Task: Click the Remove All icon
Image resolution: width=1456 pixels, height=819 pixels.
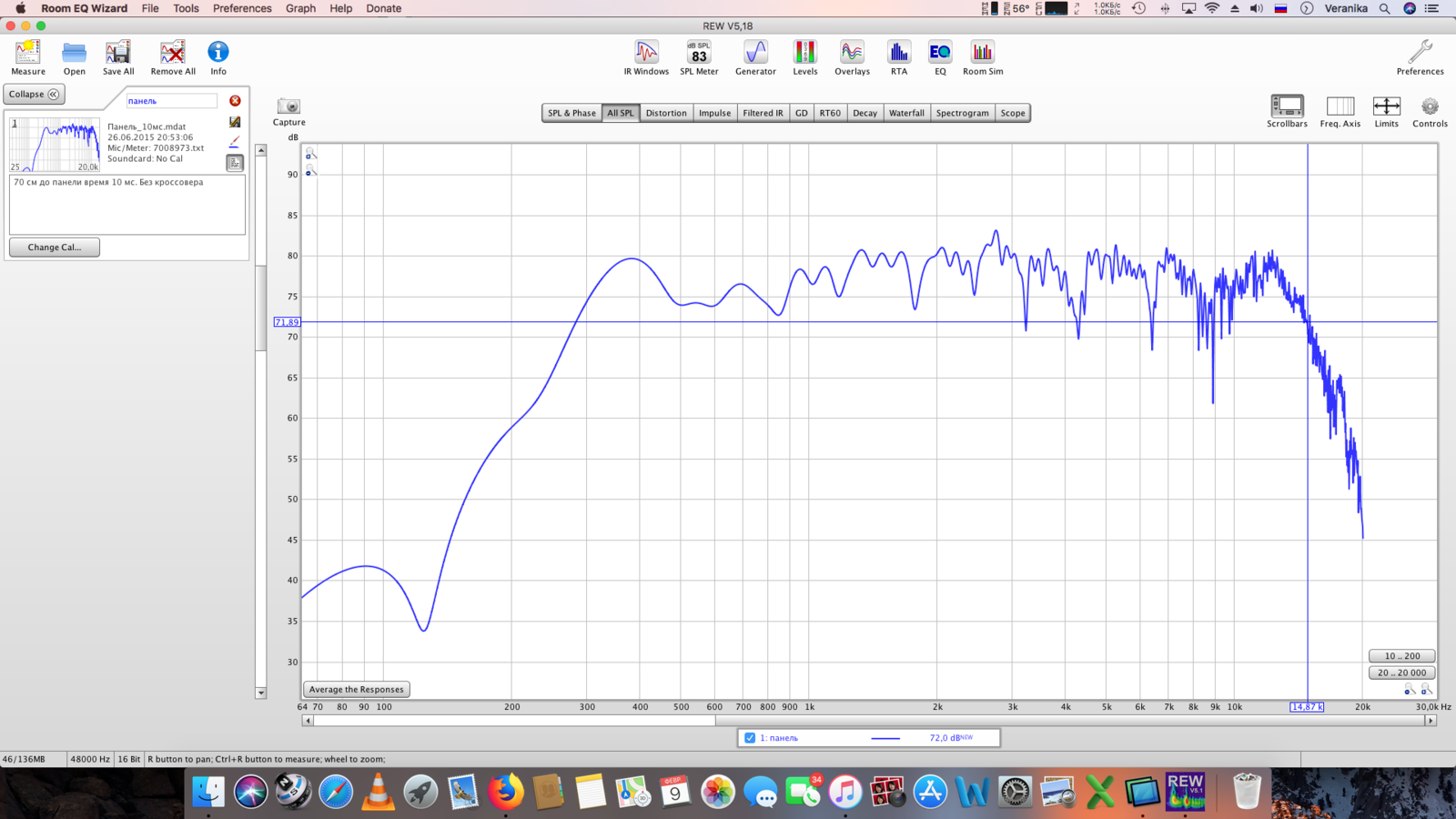Action: pyautogui.click(x=173, y=58)
